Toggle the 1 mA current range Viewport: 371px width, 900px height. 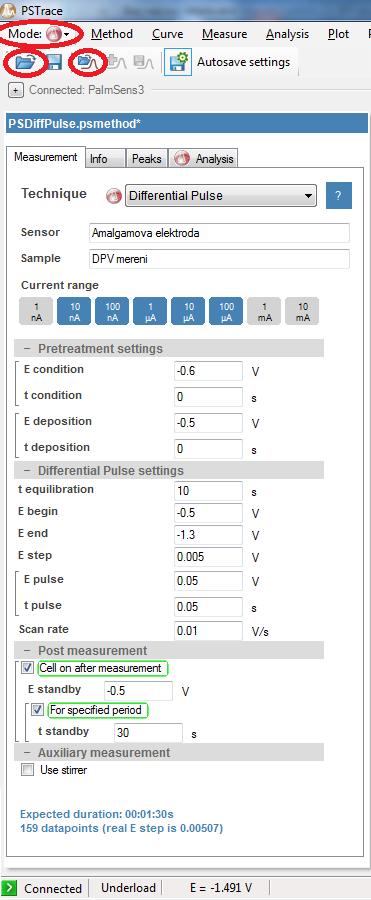264,311
